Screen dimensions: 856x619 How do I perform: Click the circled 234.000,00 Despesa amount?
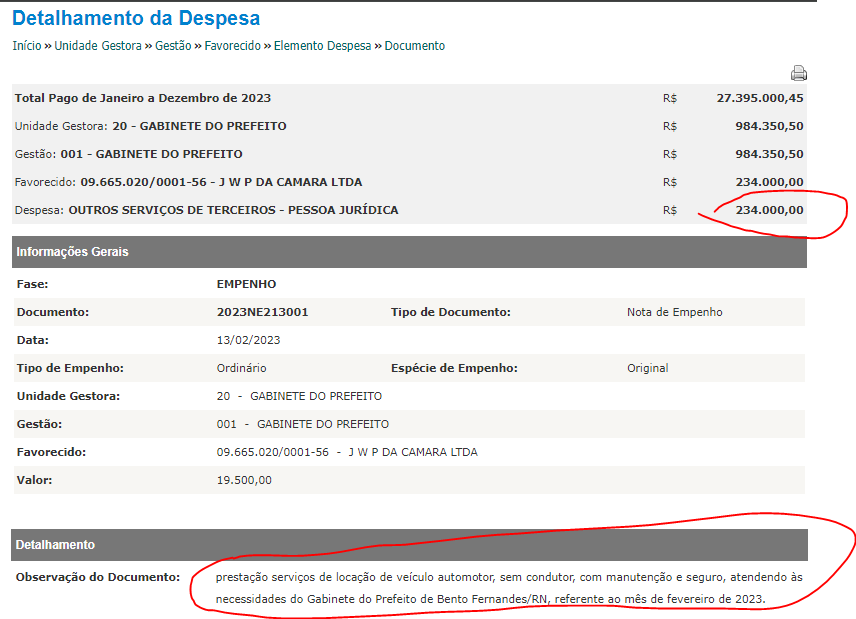pos(769,210)
